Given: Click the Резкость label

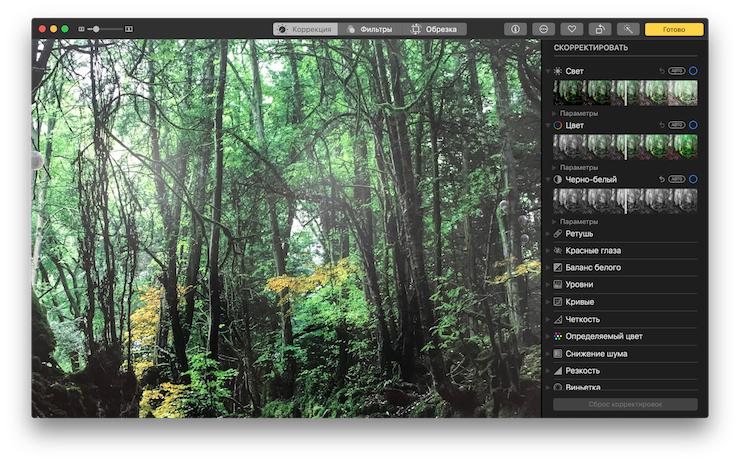Looking at the screenshot, I should [582, 371].
